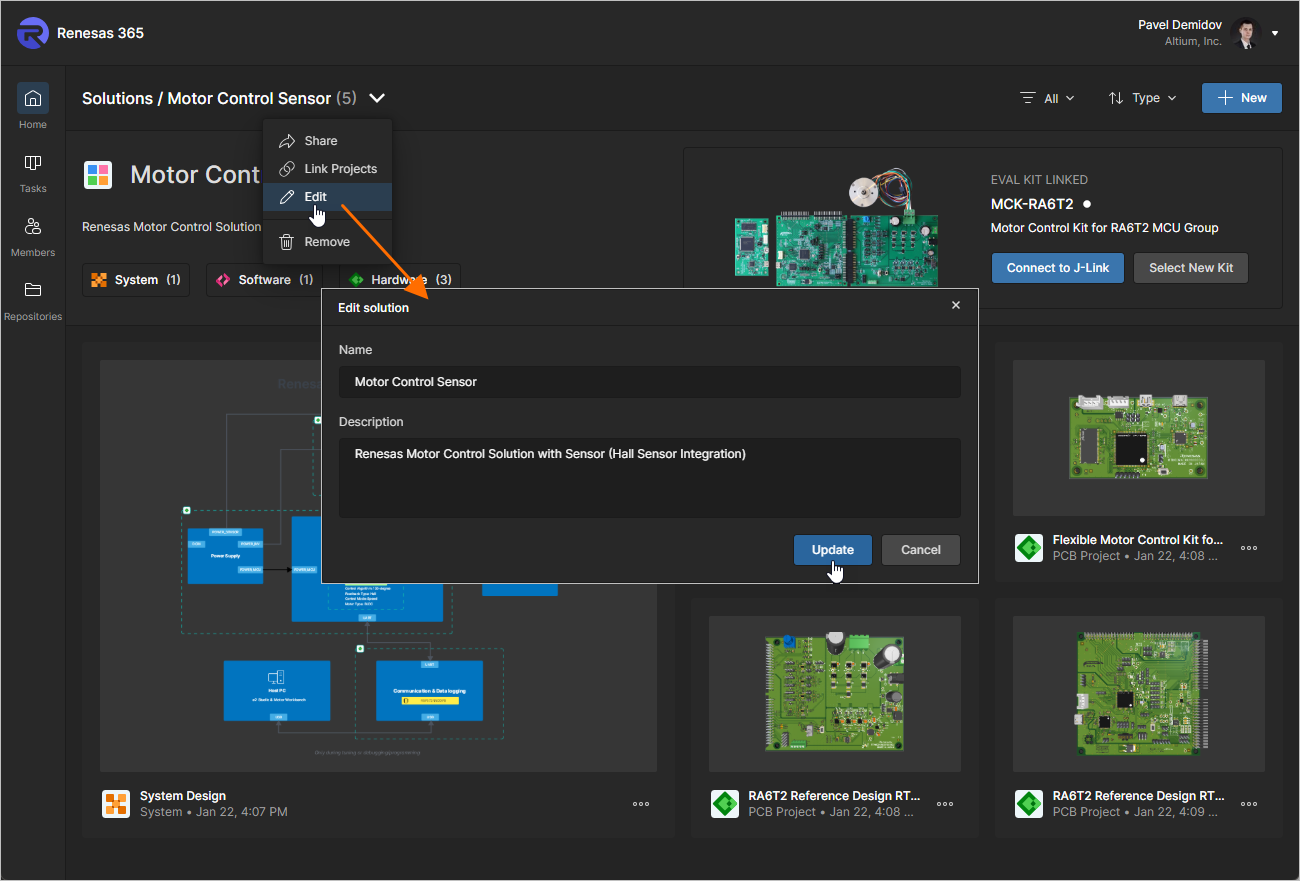Click the New button
This screenshot has height=881, width=1300.
(1241, 98)
